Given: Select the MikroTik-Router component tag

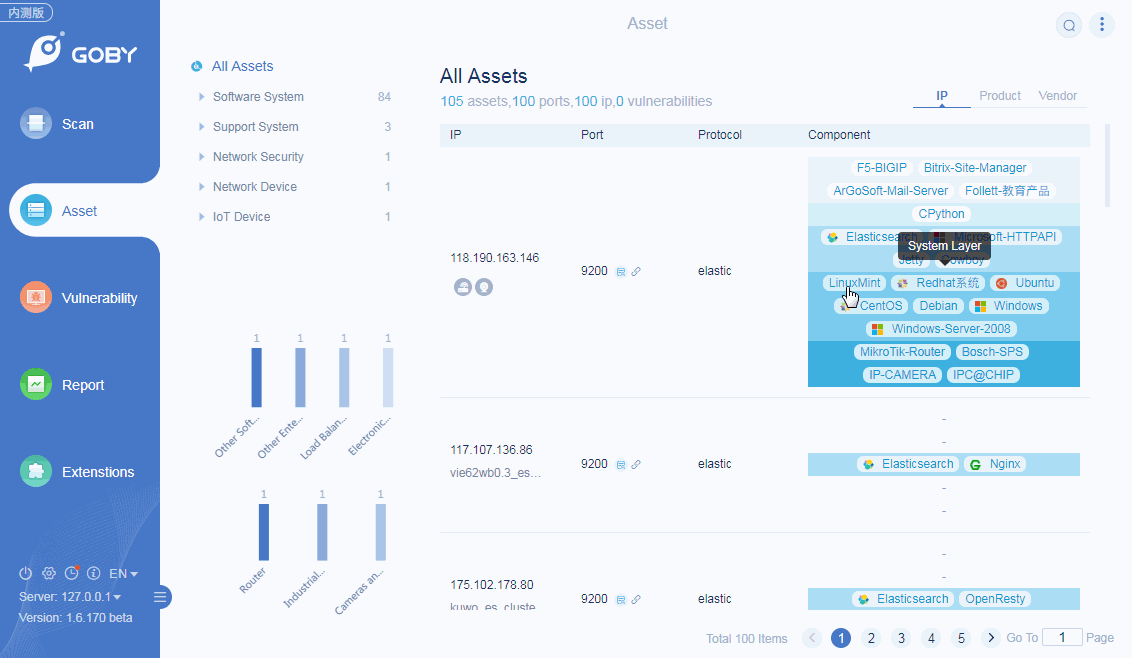Looking at the screenshot, I should pyautogui.click(x=902, y=352).
